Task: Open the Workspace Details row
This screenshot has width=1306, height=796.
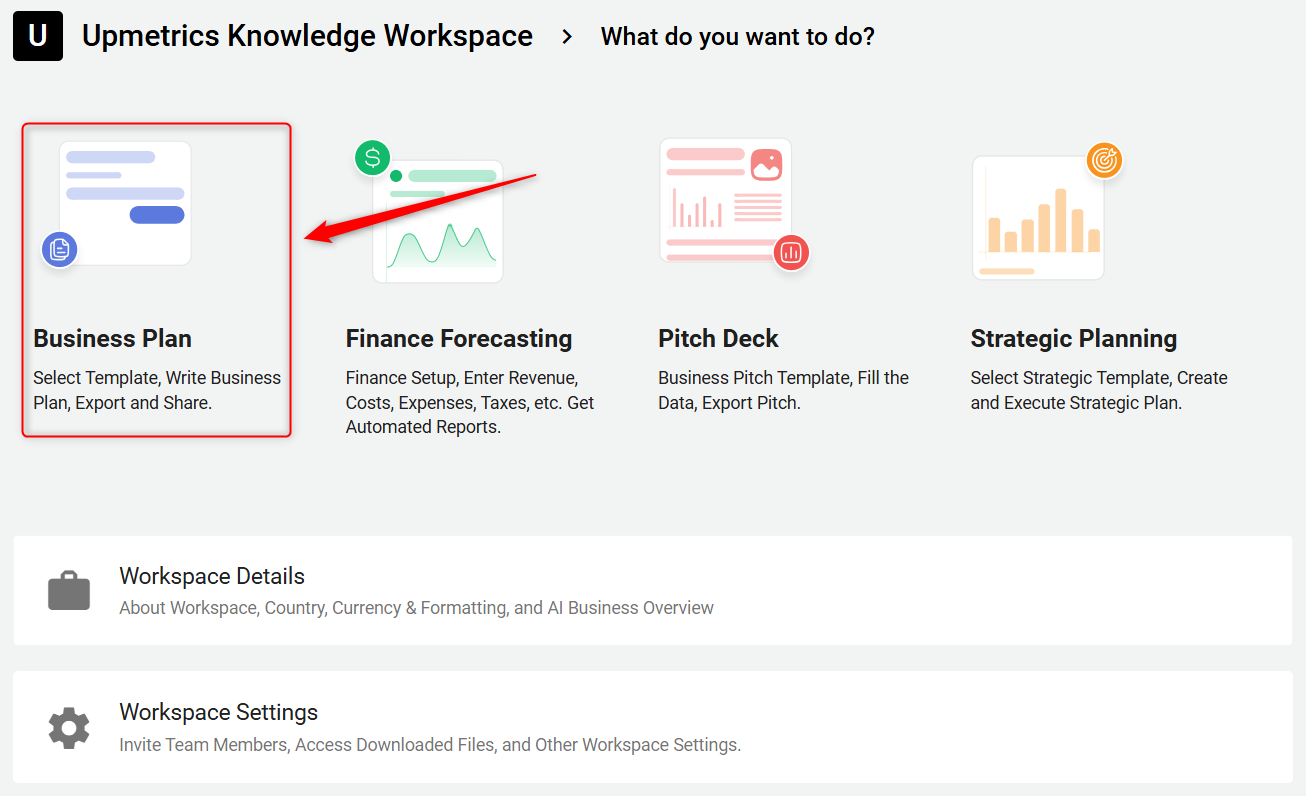Action: pyautogui.click(x=653, y=590)
